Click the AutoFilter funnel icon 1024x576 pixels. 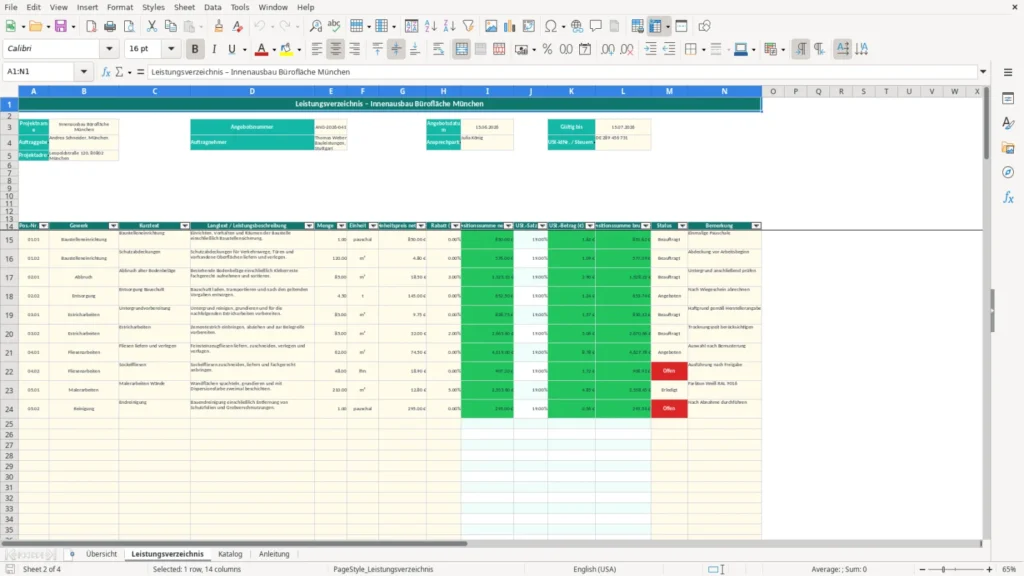(x=468, y=26)
